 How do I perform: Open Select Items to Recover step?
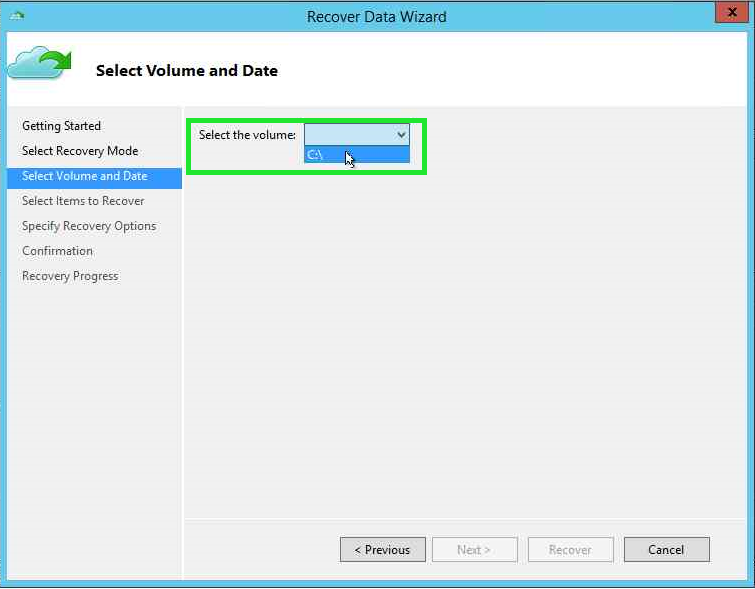83,201
